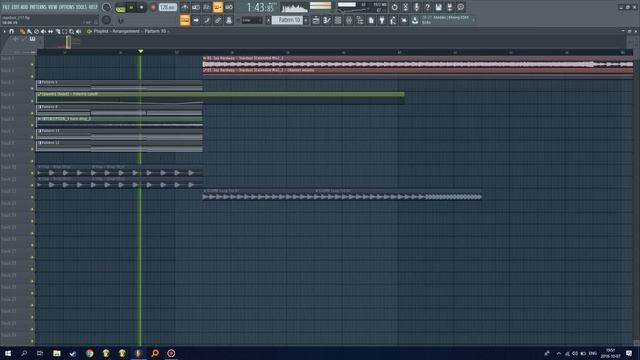Image resolution: width=640 pixels, height=360 pixels.
Task: Toggle mute dot on Track 12
Action: (32, 197)
